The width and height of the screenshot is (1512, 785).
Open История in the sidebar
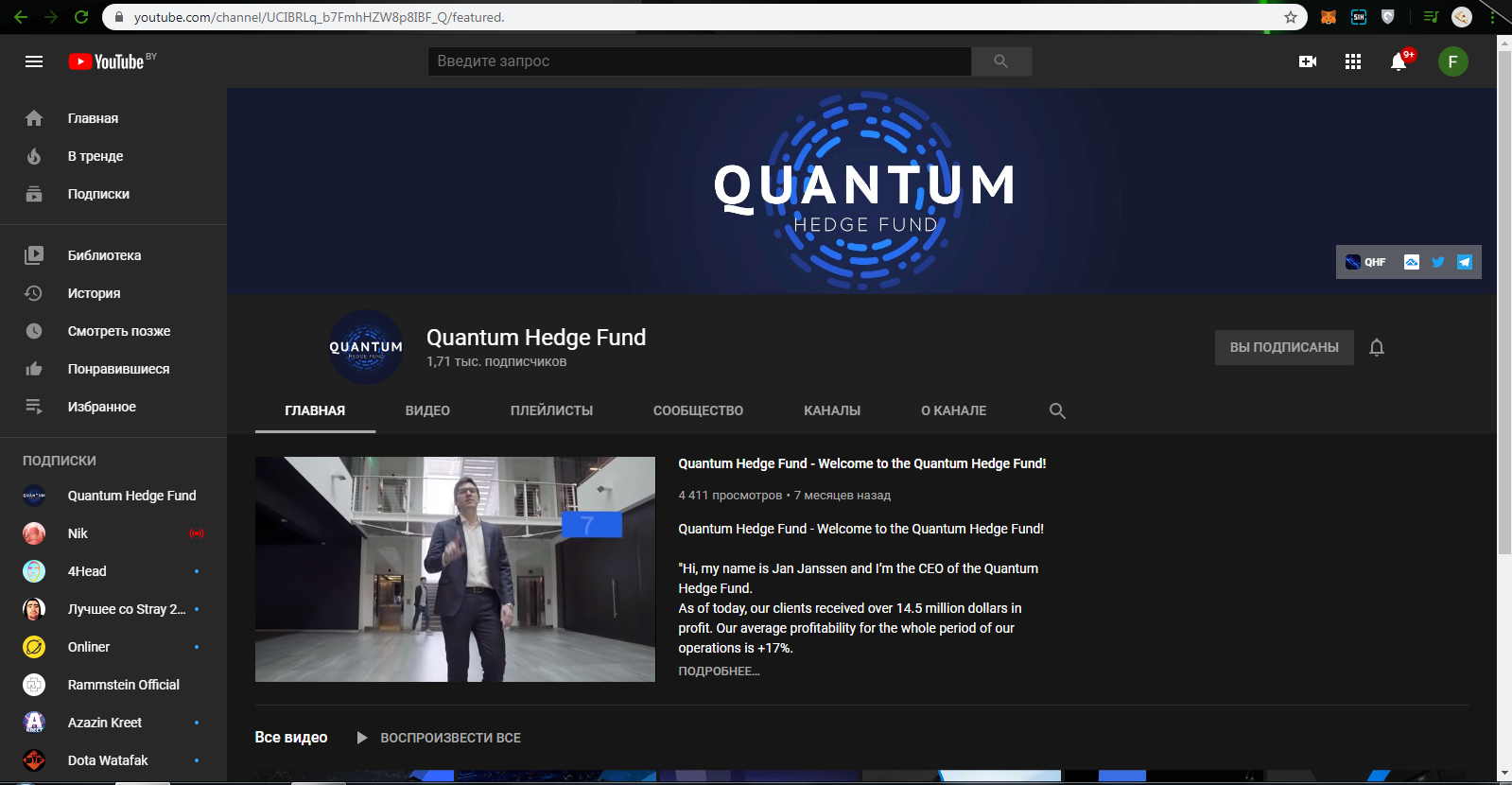pos(113,293)
